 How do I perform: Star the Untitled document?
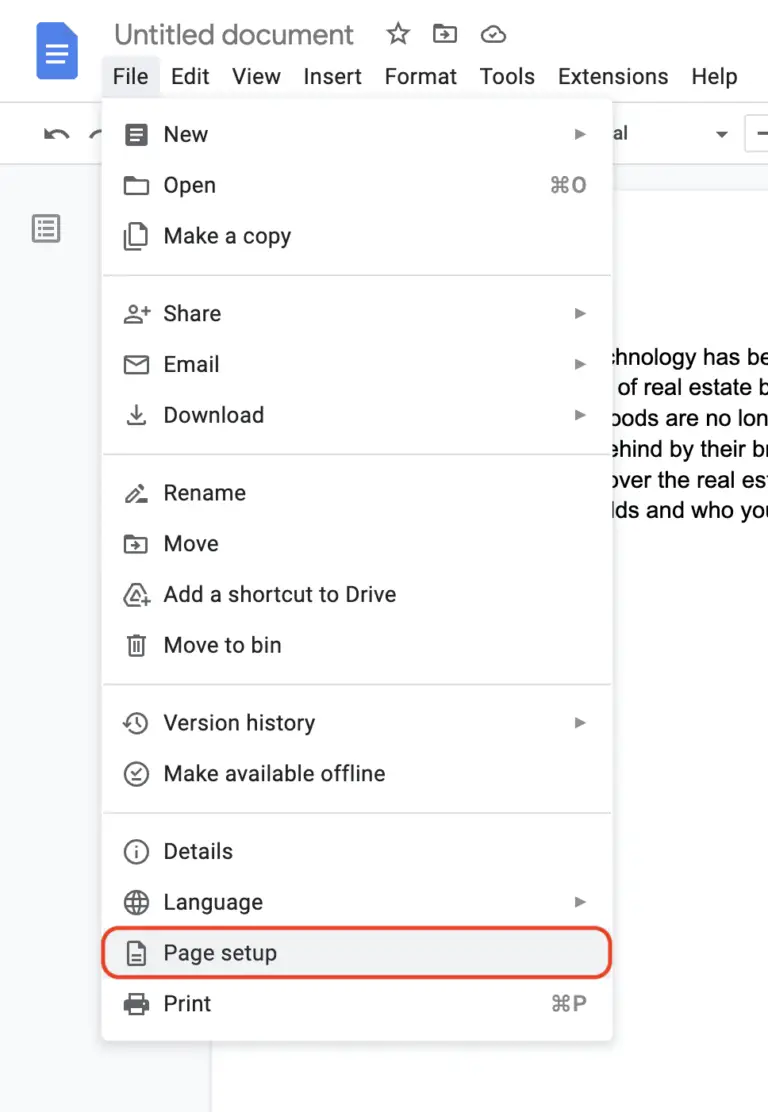pyautogui.click(x=397, y=33)
